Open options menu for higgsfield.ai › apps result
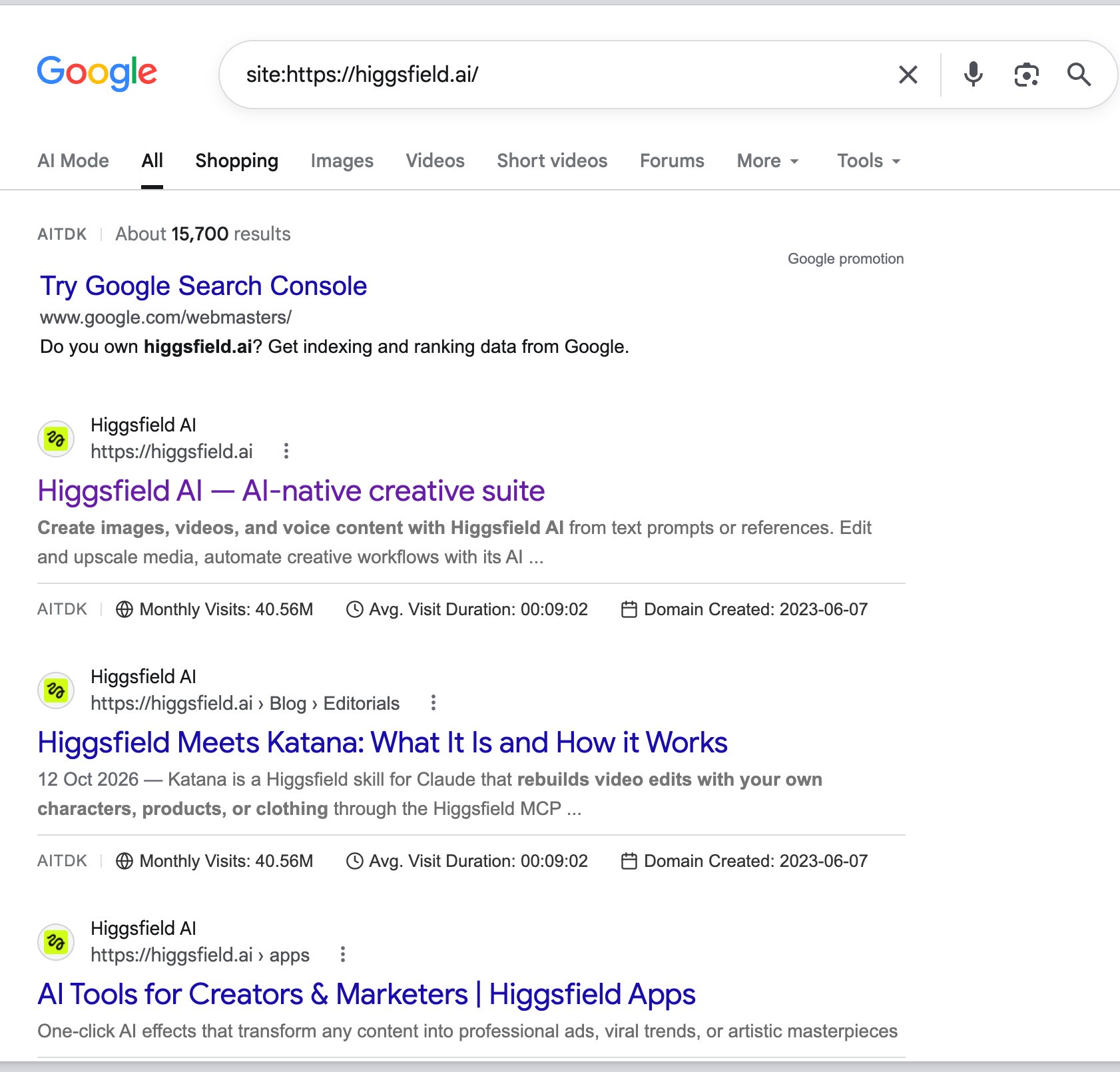Viewport: 1120px width, 1072px height. [x=343, y=955]
